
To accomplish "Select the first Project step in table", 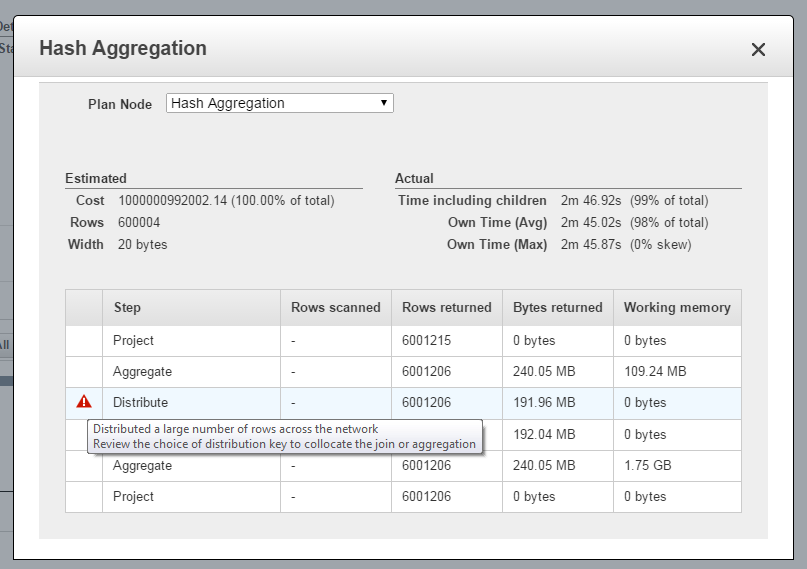I will click(133, 340).
